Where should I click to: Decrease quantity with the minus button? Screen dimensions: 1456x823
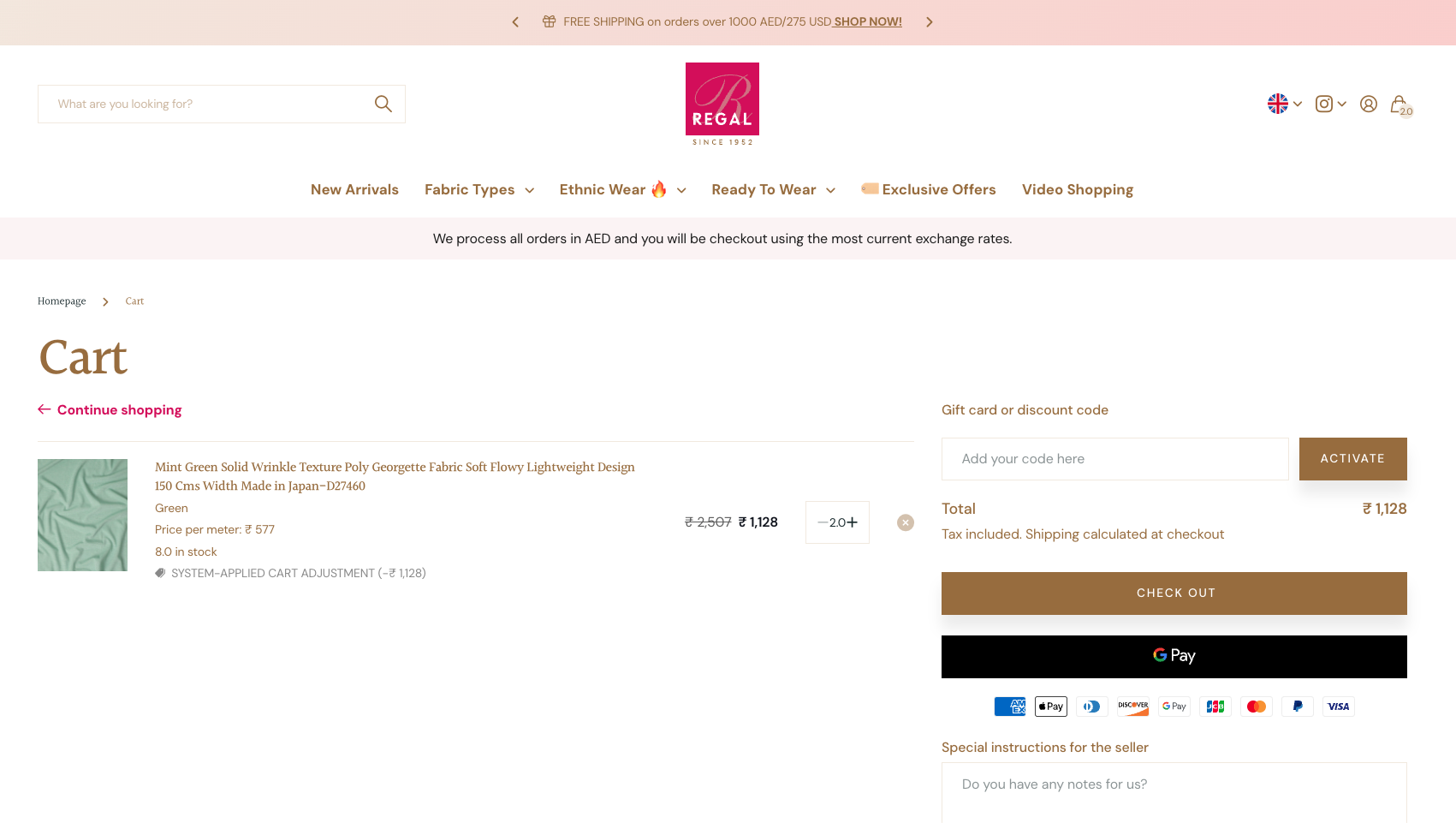point(823,522)
